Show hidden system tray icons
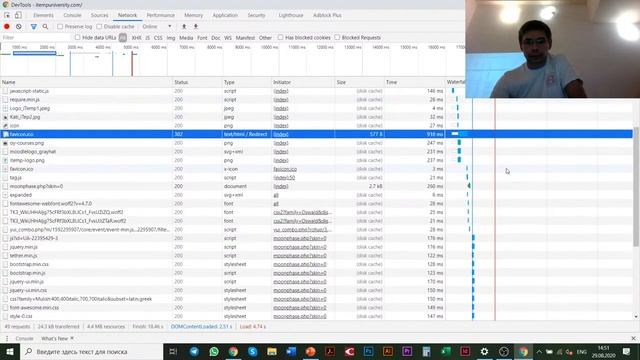 (x=539, y=351)
